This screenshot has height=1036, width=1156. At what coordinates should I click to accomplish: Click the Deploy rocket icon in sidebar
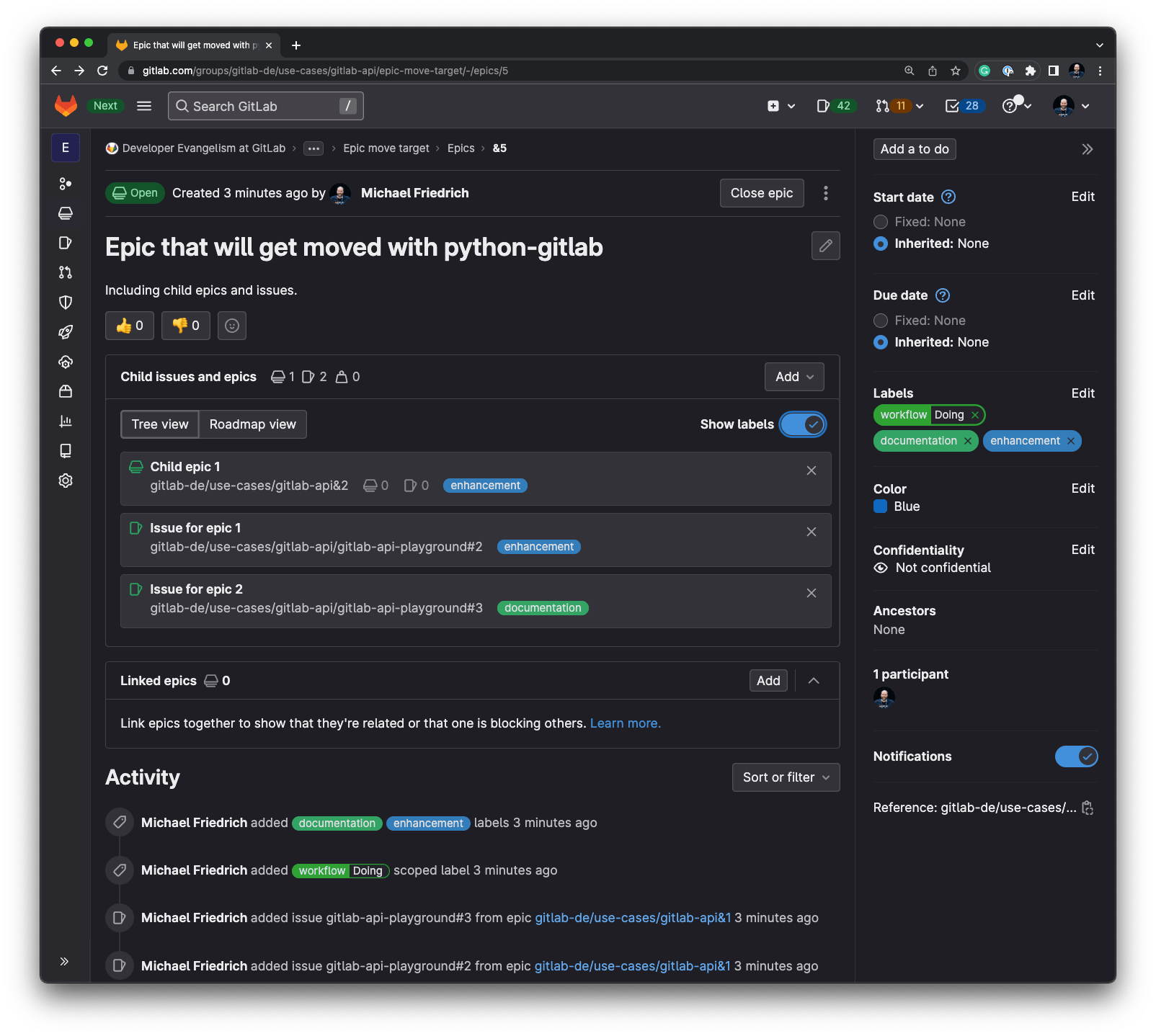point(66,332)
